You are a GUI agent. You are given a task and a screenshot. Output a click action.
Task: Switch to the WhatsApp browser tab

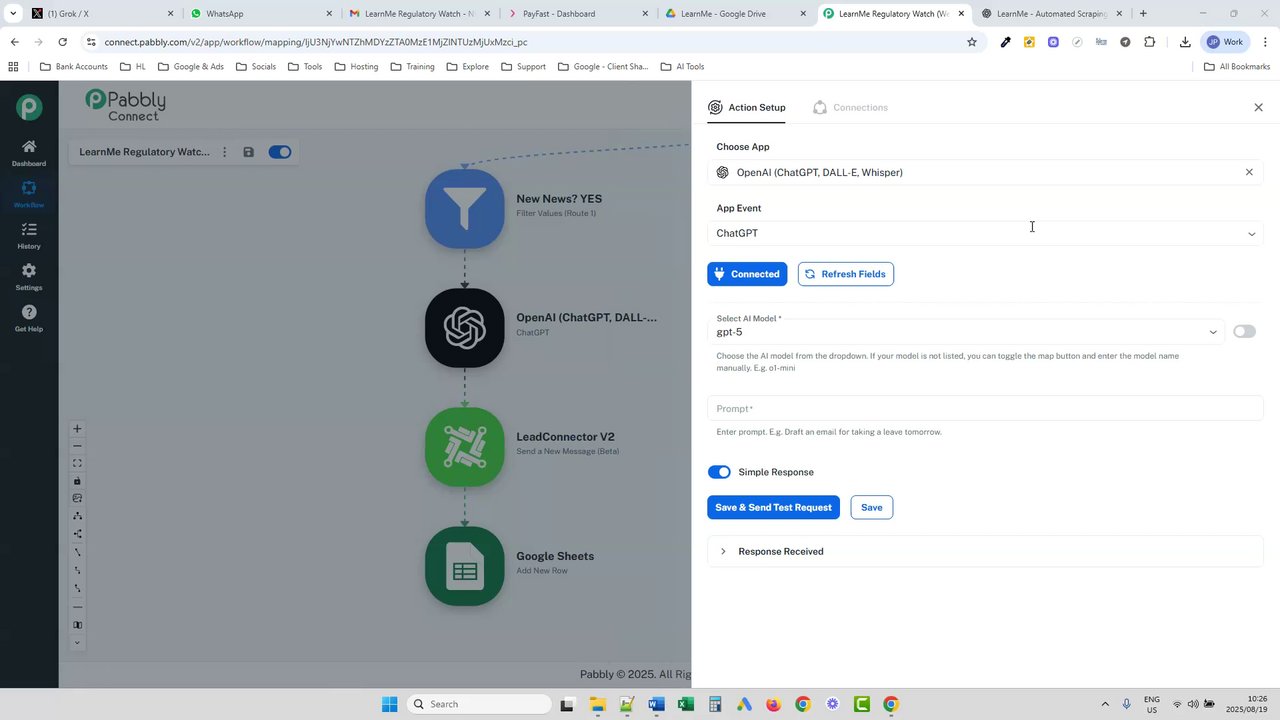[262, 14]
